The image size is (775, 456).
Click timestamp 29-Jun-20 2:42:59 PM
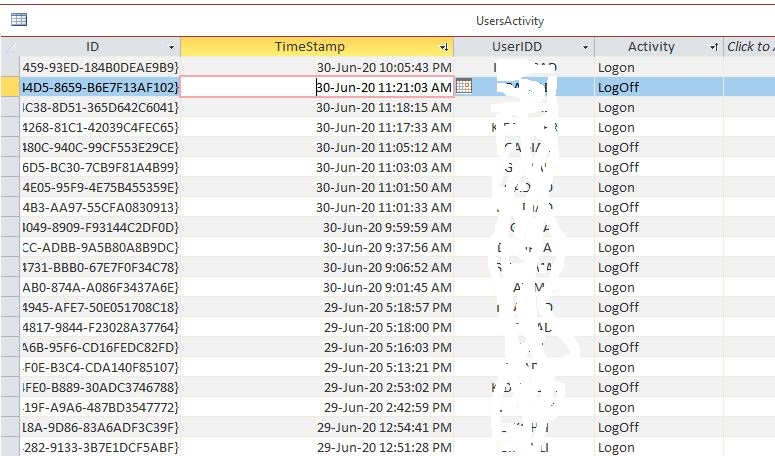pos(388,408)
